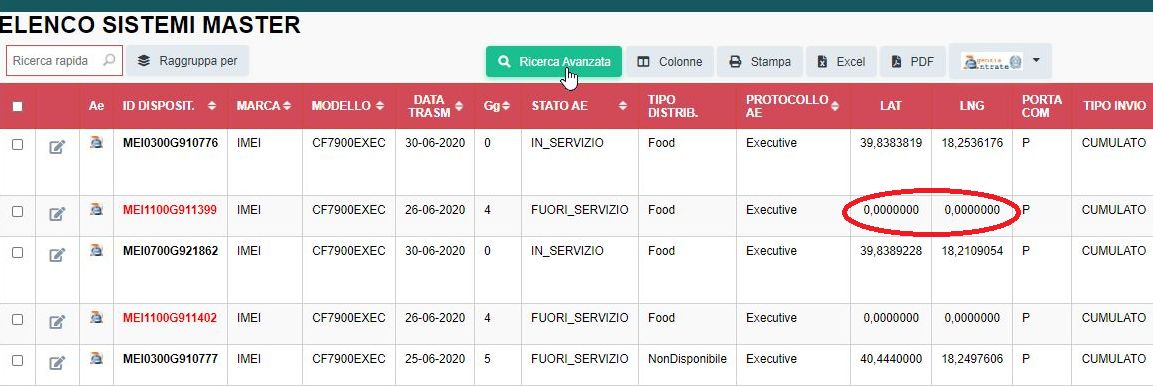1153x386 pixels.
Task: Open the Agenzia Entrate dropdown
Action: point(1000,62)
